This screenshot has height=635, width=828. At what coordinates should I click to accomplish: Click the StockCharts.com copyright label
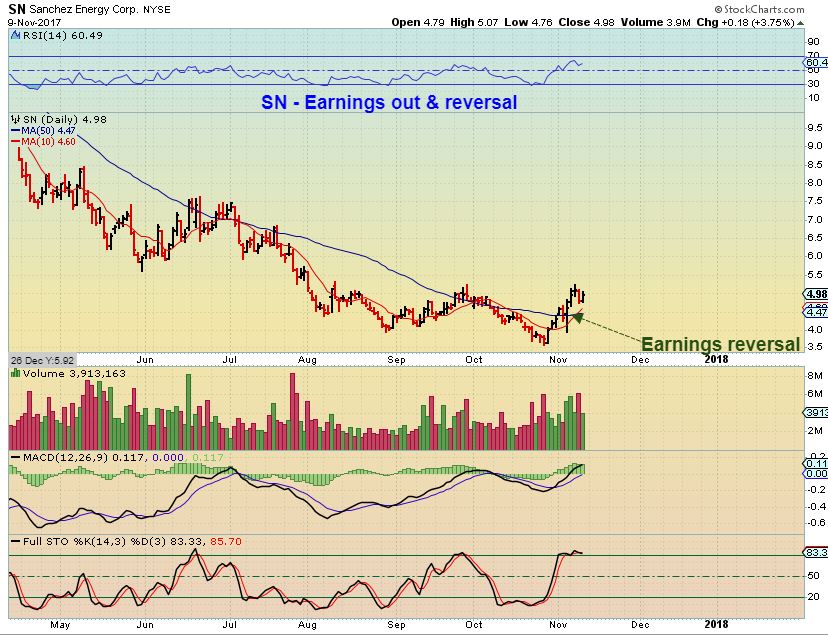759,9
